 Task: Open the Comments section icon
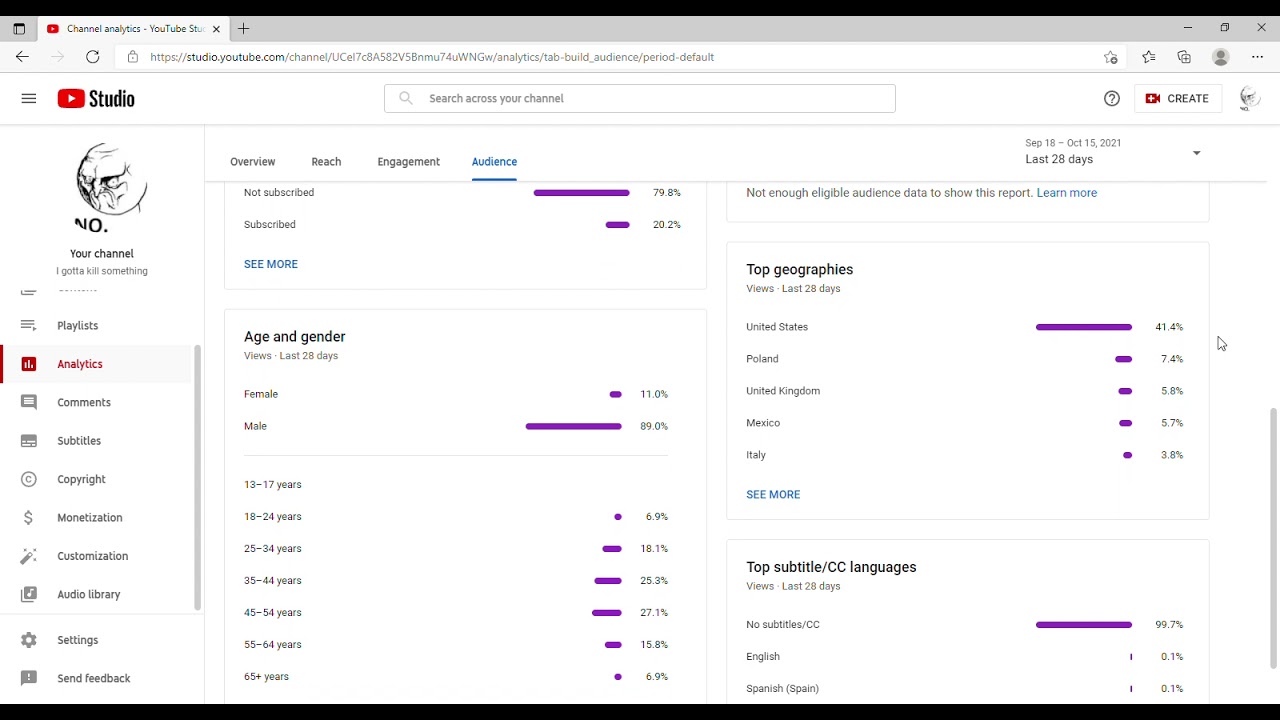pyautogui.click(x=29, y=402)
